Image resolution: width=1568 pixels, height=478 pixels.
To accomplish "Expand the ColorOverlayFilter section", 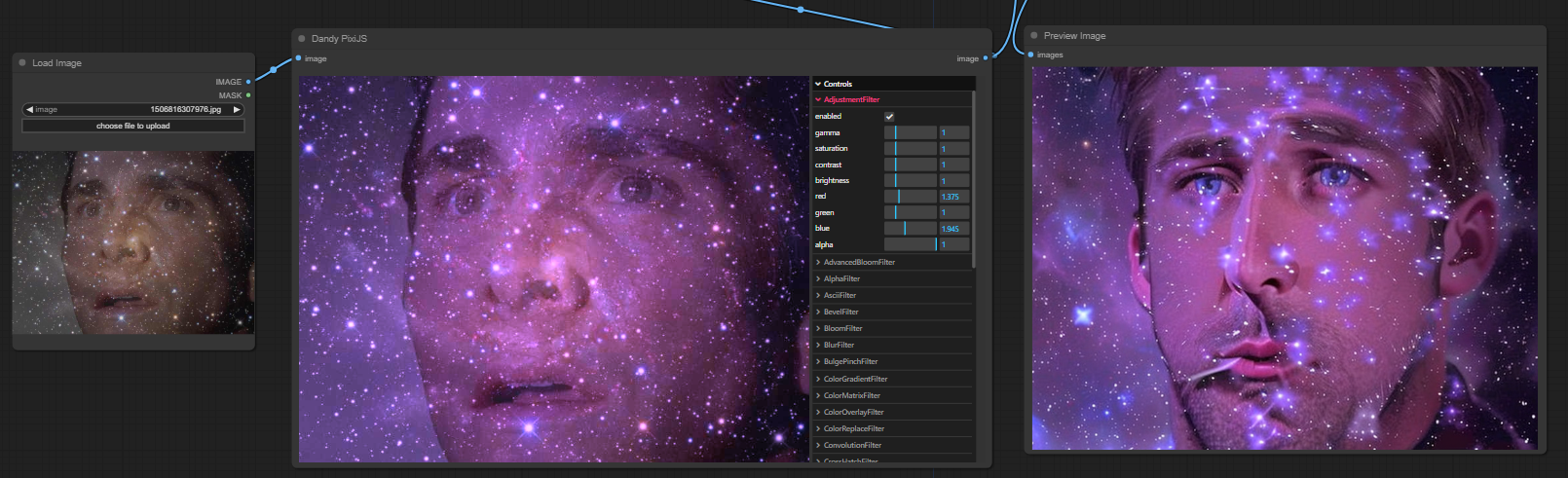I will point(892,412).
